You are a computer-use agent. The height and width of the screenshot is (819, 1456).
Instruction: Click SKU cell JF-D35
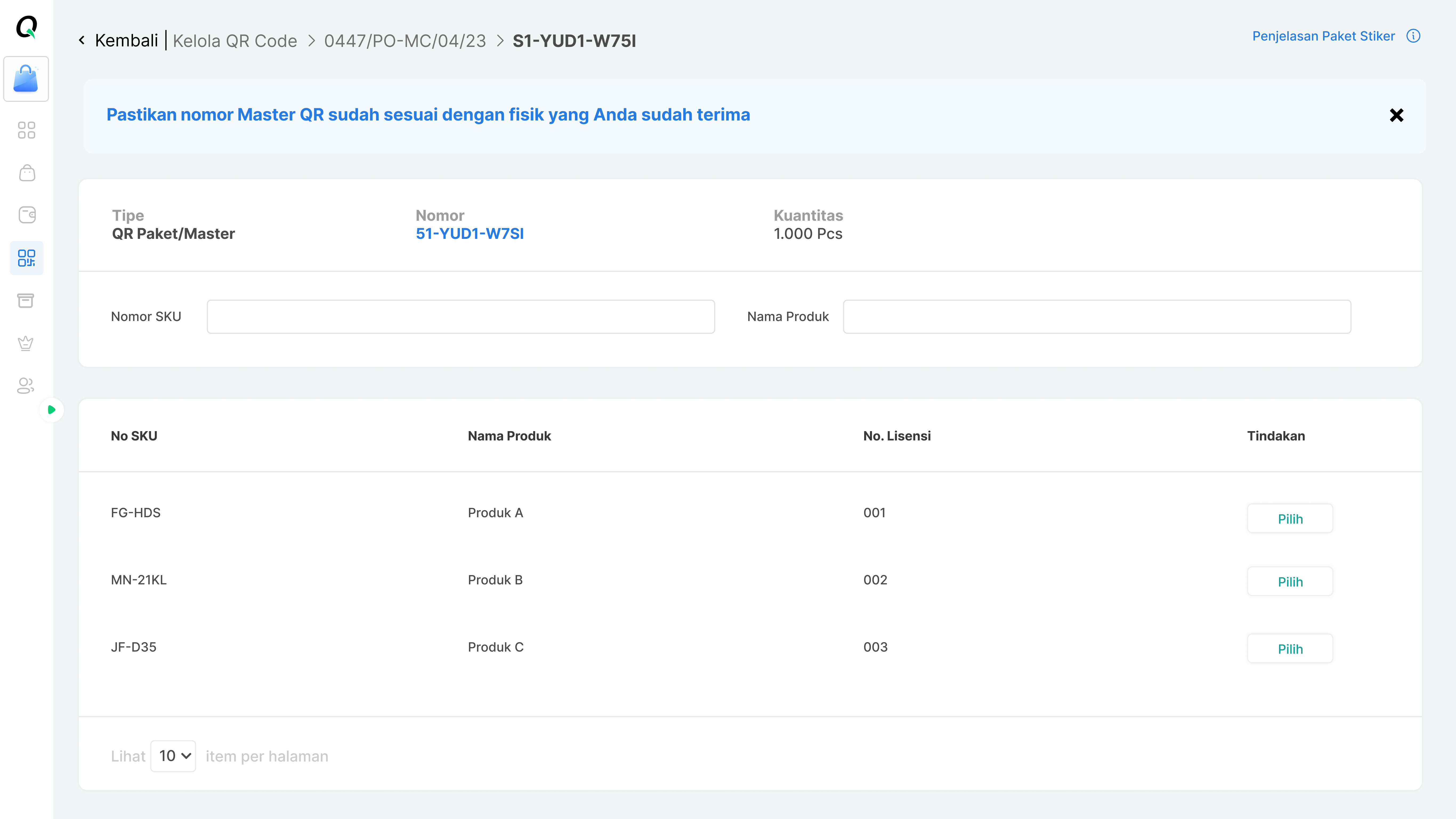tap(134, 647)
